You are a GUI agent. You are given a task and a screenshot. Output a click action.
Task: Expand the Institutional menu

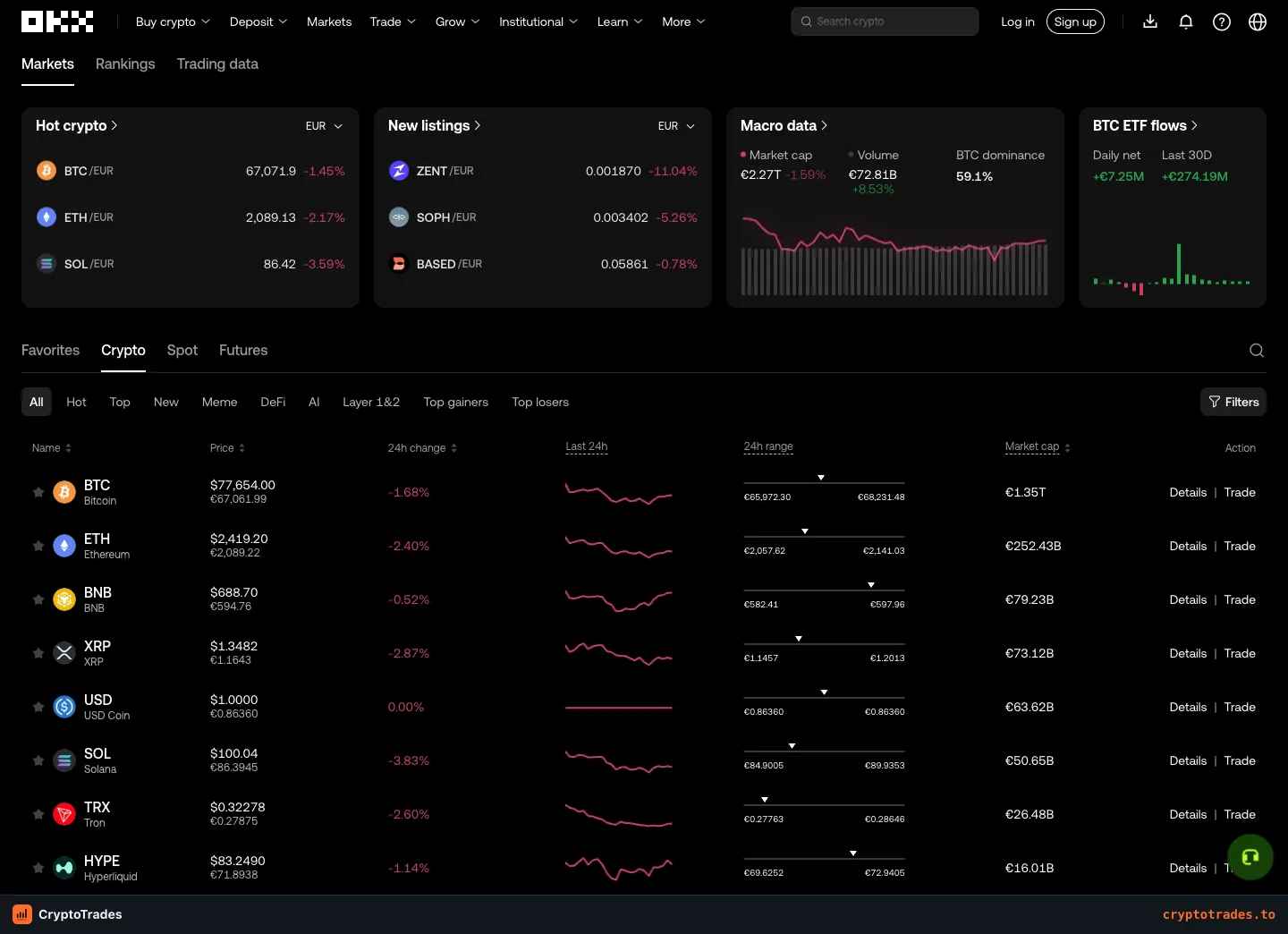(x=538, y=21)
